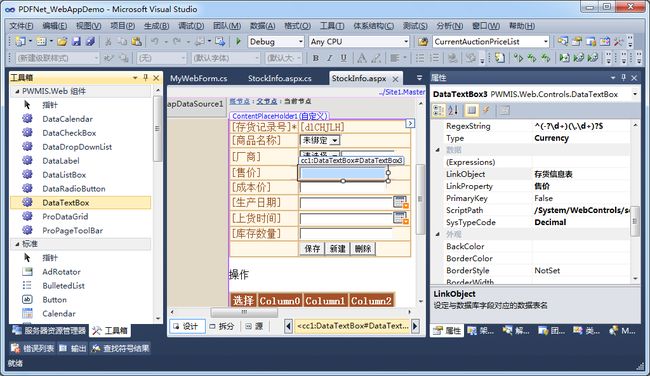Viewport: 650px width, 376px height.
Task: Select DataRadioButton in the toolbox
Action: click(74, 189)
